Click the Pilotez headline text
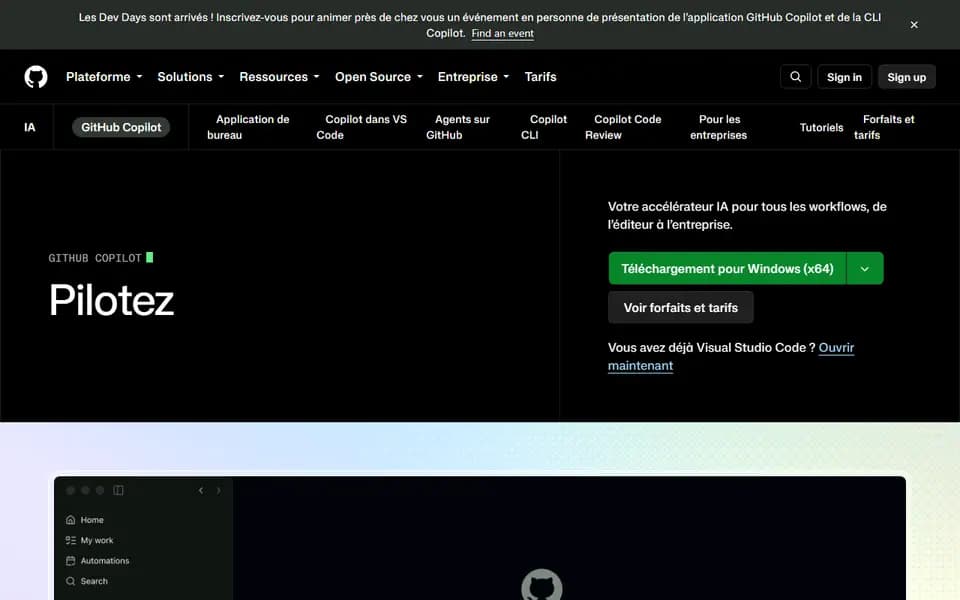Screen dimensions: 960x600 pos(111,301)
